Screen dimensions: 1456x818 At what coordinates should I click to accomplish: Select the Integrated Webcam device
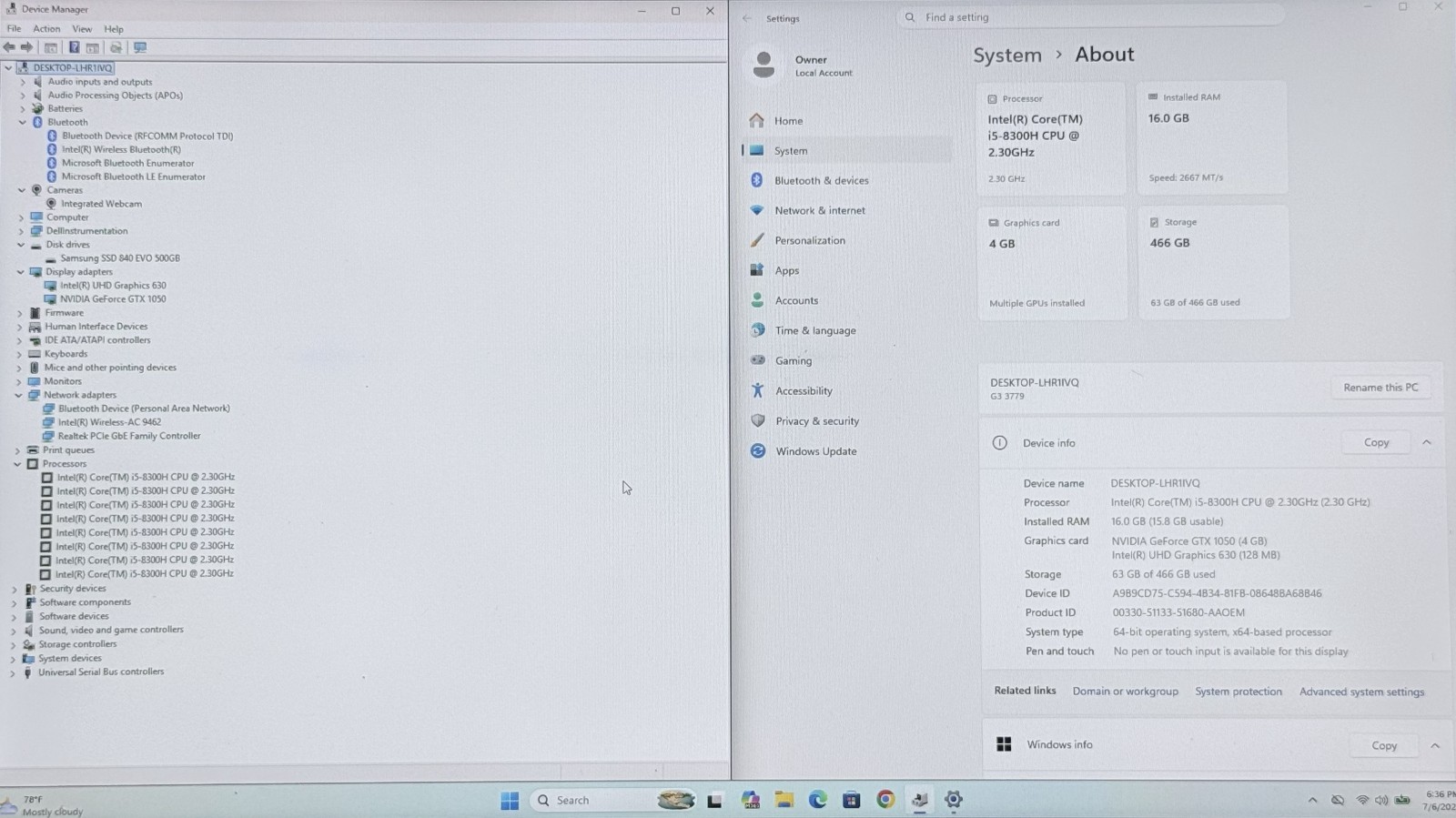pyautogui.click(x=101, y=204)
